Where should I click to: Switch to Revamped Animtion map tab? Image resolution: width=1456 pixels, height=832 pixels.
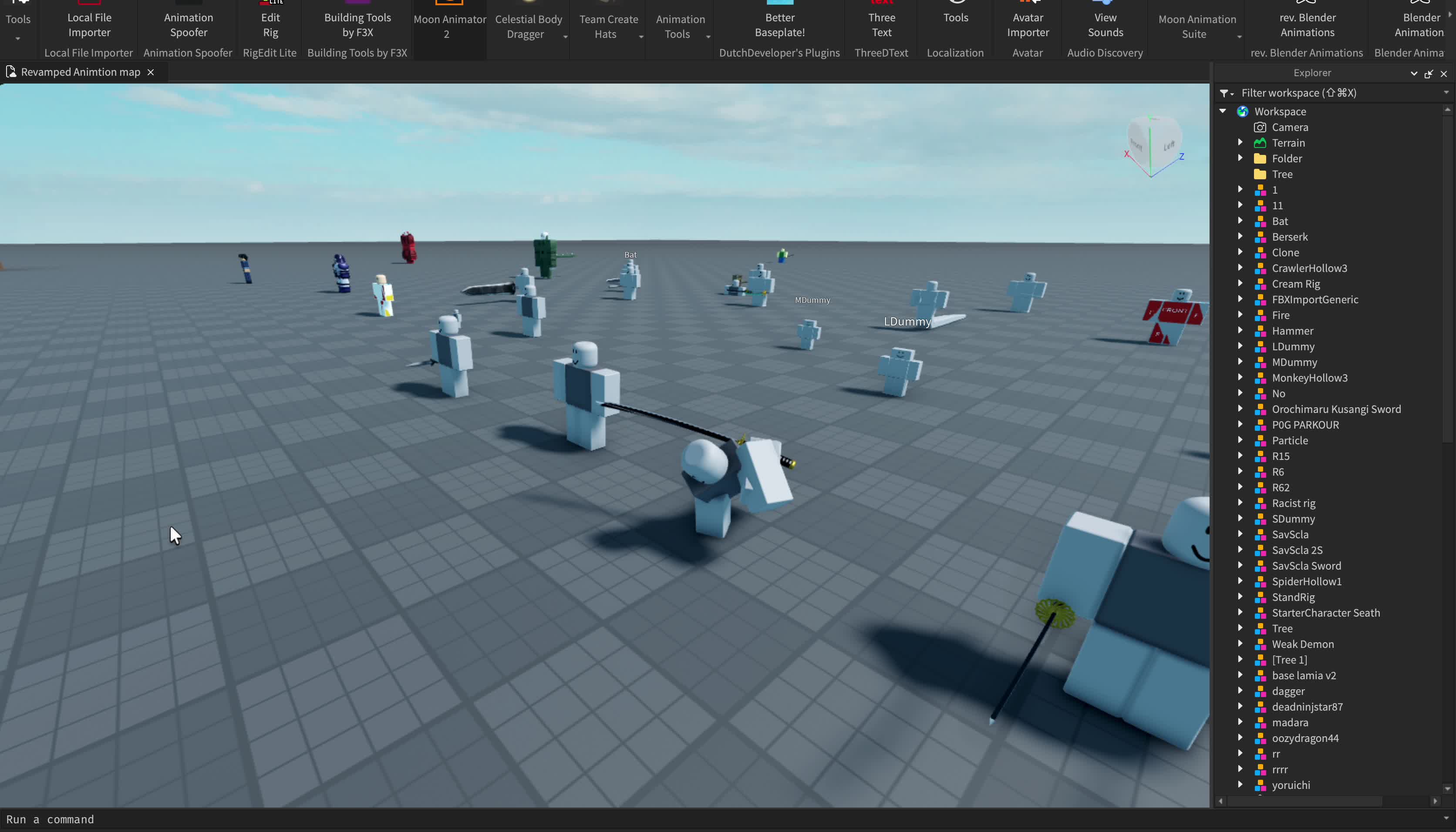click(80, 72)
